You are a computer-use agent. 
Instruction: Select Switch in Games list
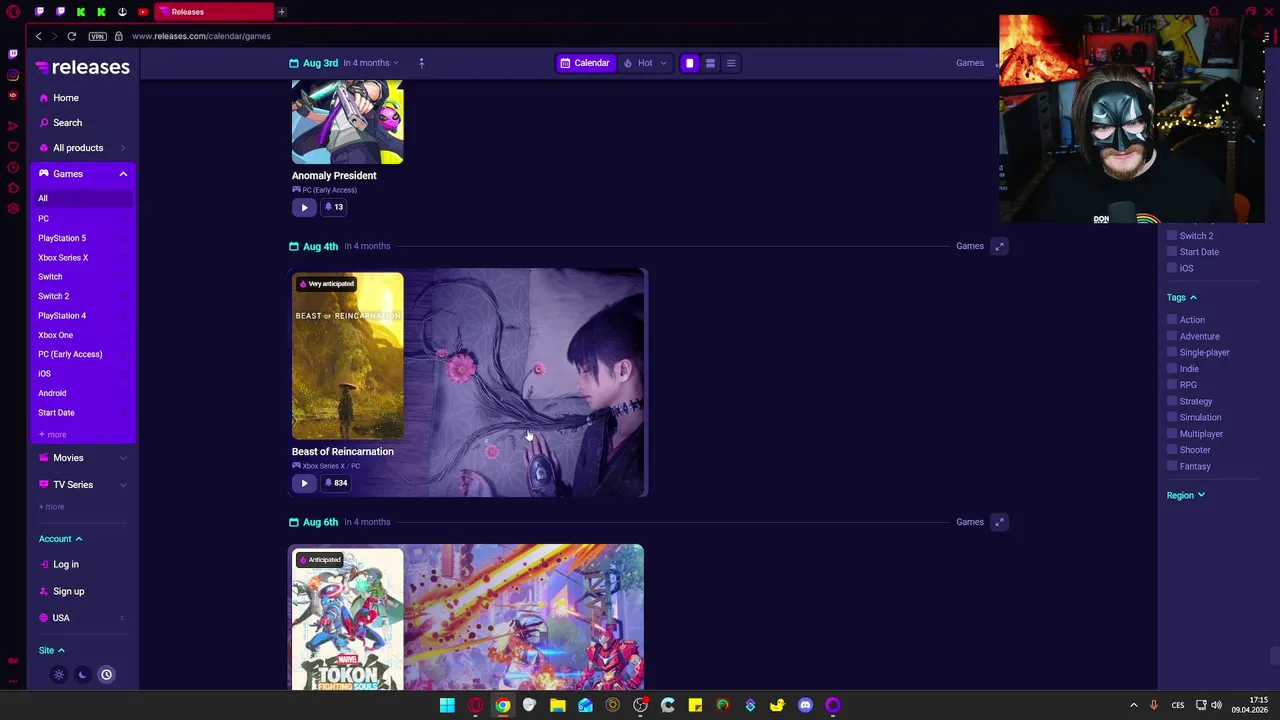50,277
